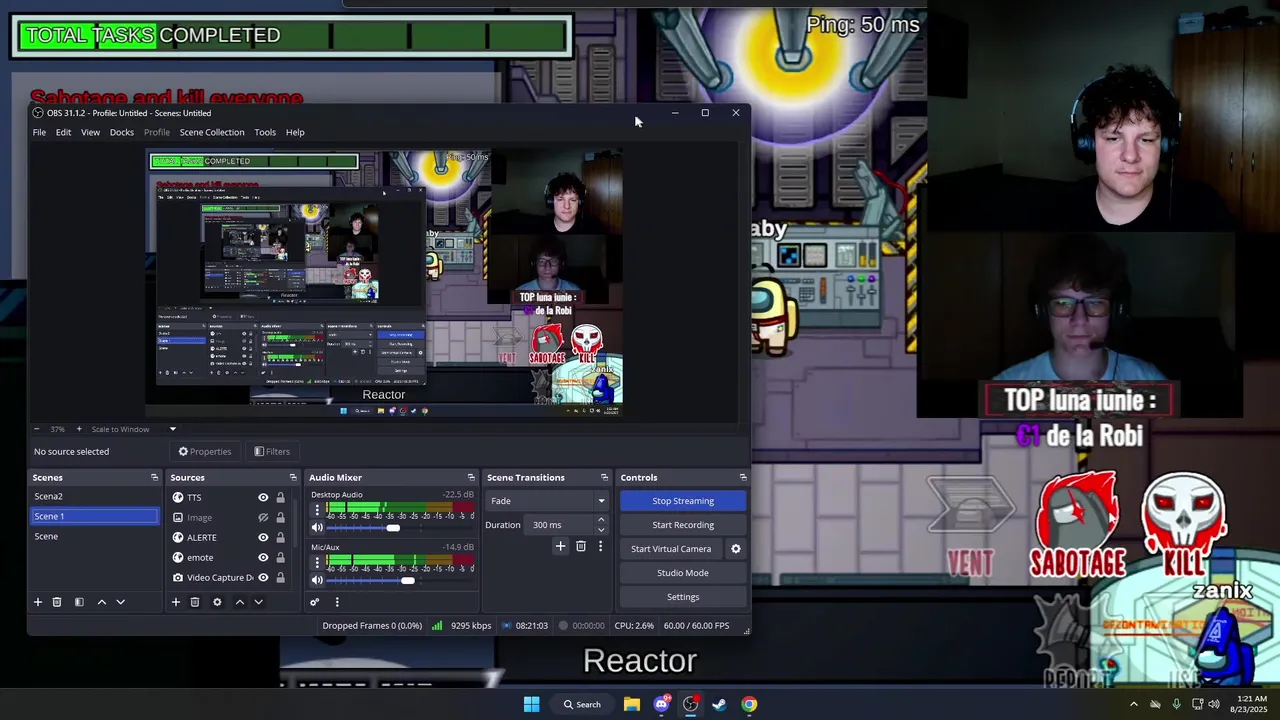Remove selected scene with trash icon

pos(57,602)
